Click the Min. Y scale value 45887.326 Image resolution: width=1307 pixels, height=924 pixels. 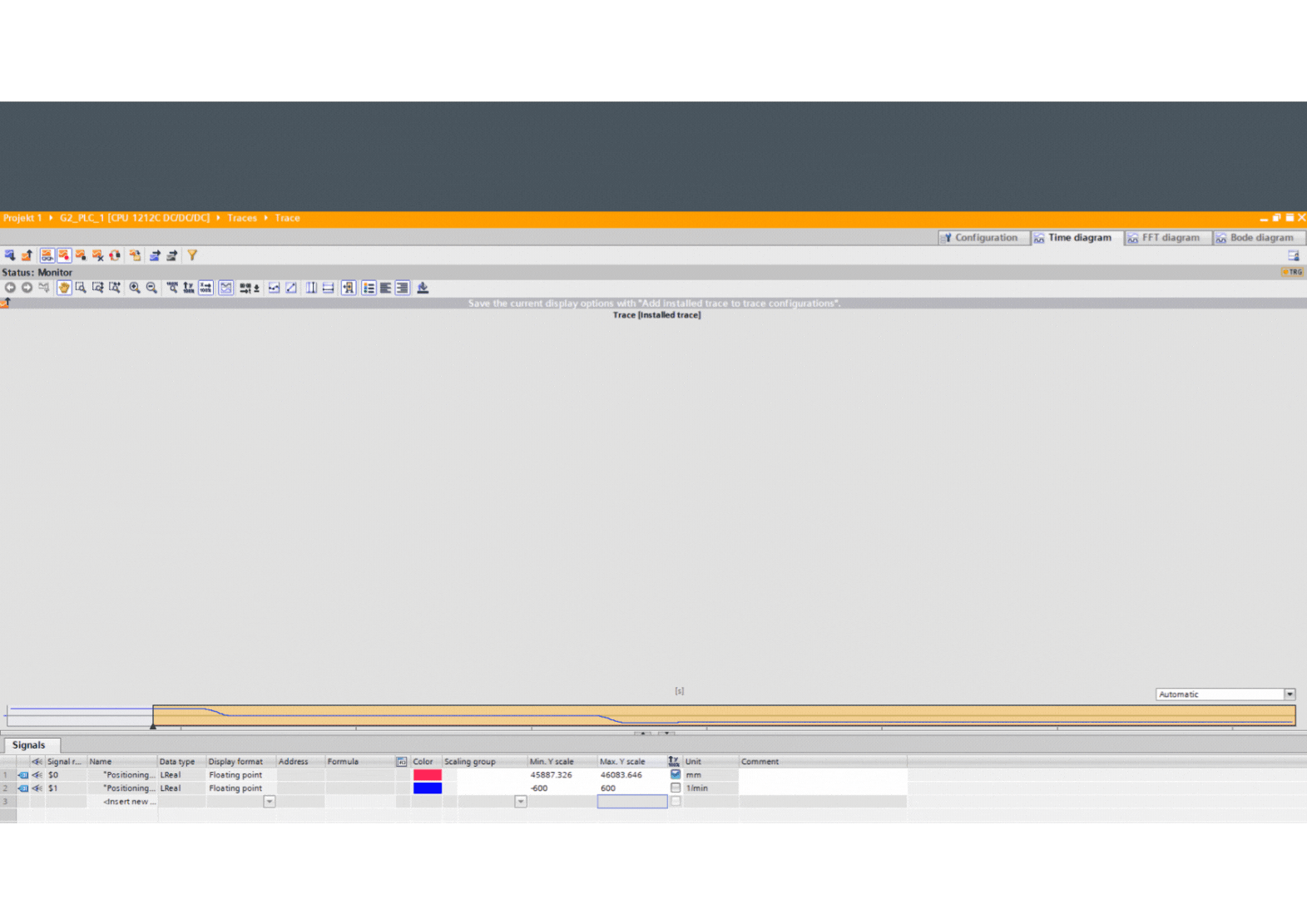click(x=552, y=775)
